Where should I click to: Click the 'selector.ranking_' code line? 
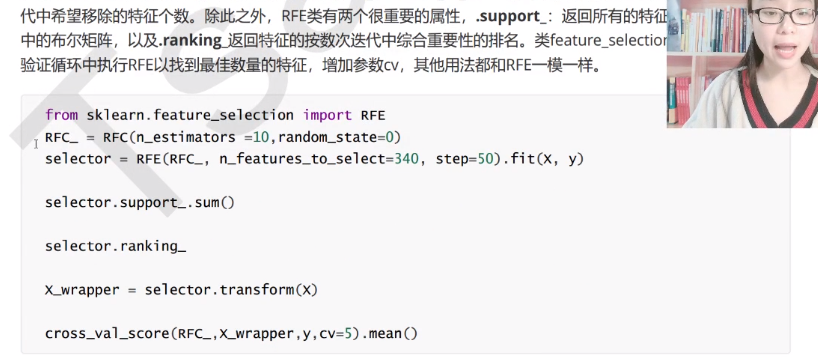coord(115,246)
